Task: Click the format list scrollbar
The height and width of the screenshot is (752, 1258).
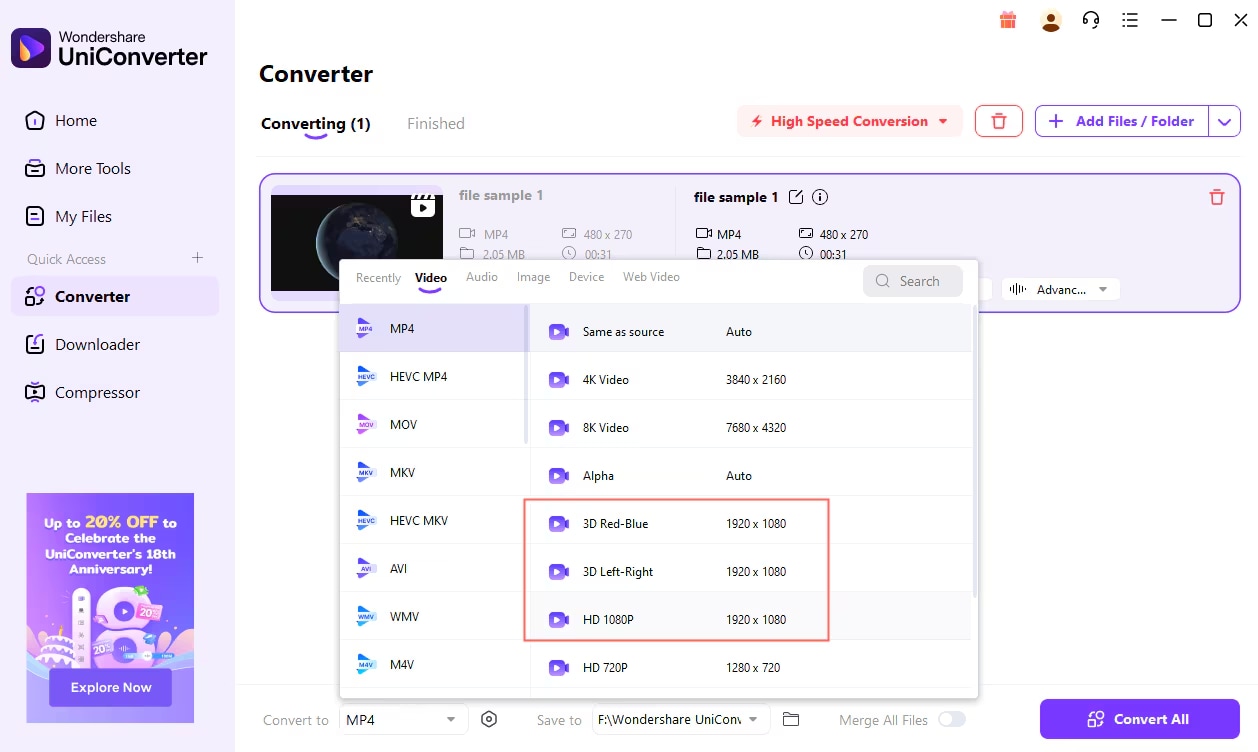Action: (527, 375)
